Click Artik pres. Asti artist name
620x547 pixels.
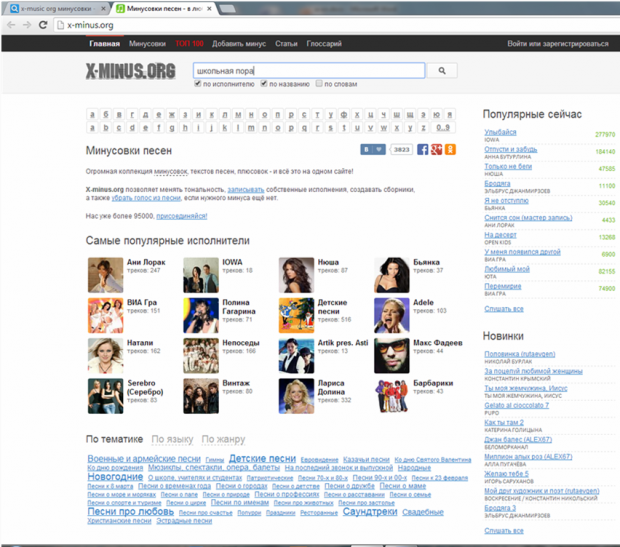point(343,343)
